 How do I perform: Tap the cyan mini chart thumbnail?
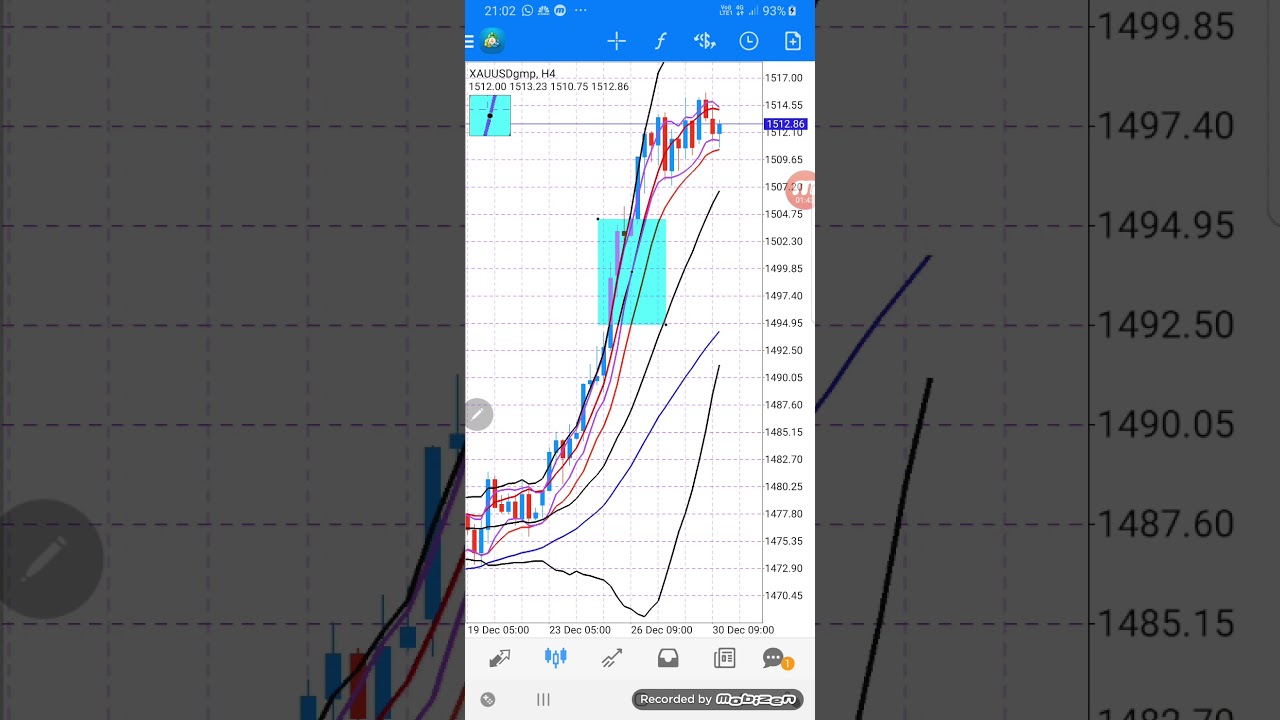pos(490,116)
